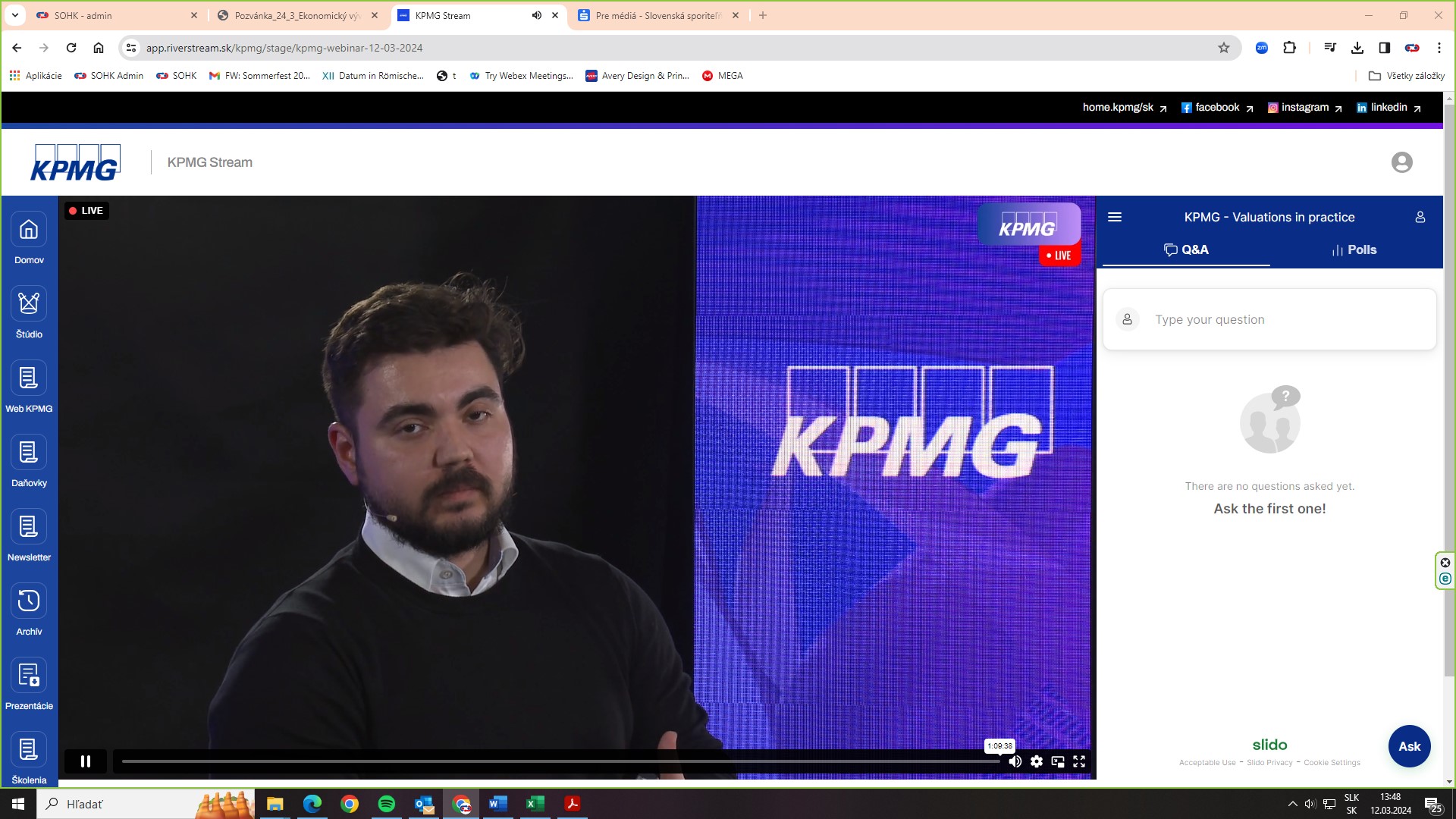Open the tab search dropdown
Screen dimensions: 1456x819
(x=14, y=15)
